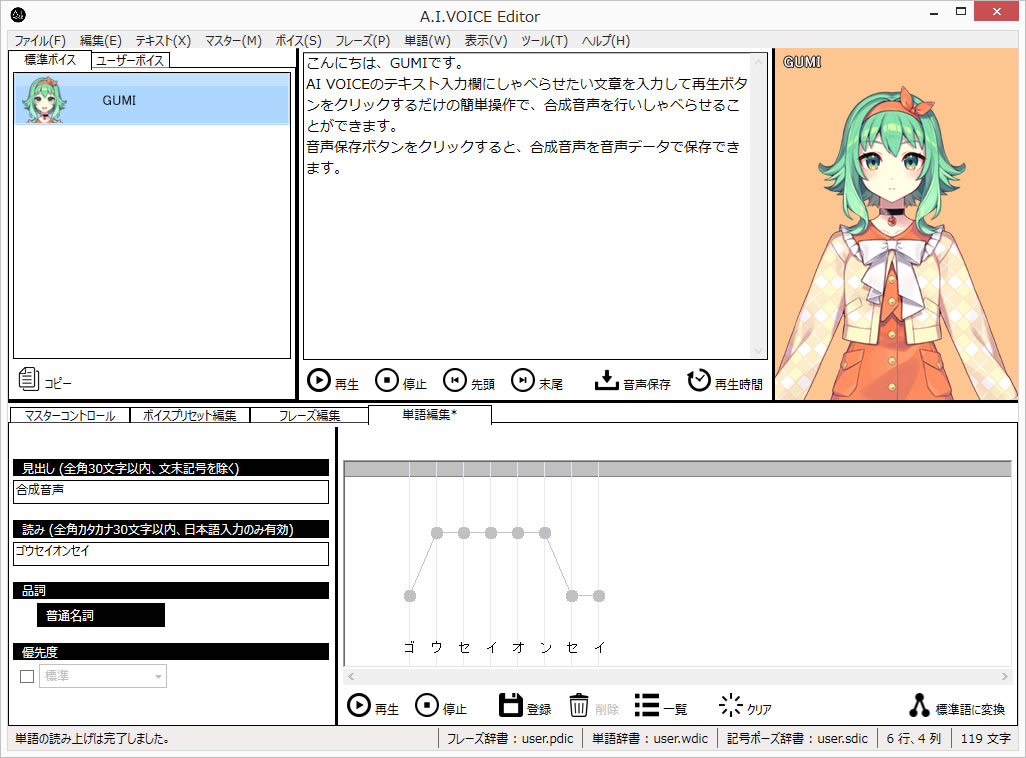Select the GUMI voice preset

(x=152, y=101)
